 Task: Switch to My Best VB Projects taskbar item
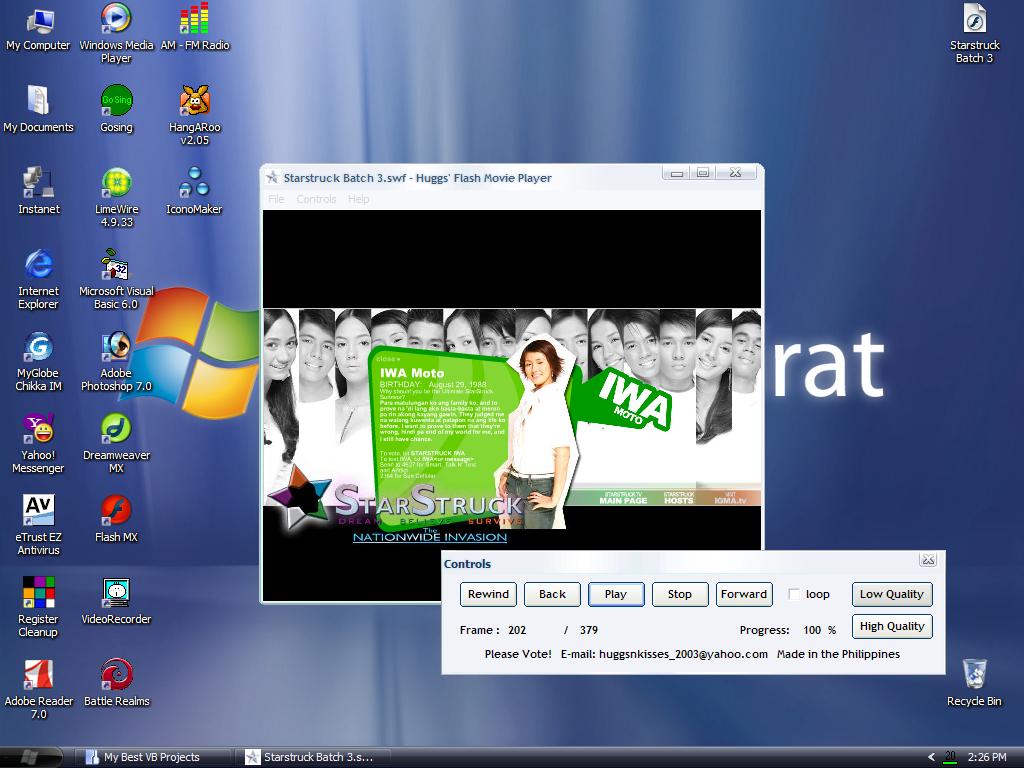(152, 757)
